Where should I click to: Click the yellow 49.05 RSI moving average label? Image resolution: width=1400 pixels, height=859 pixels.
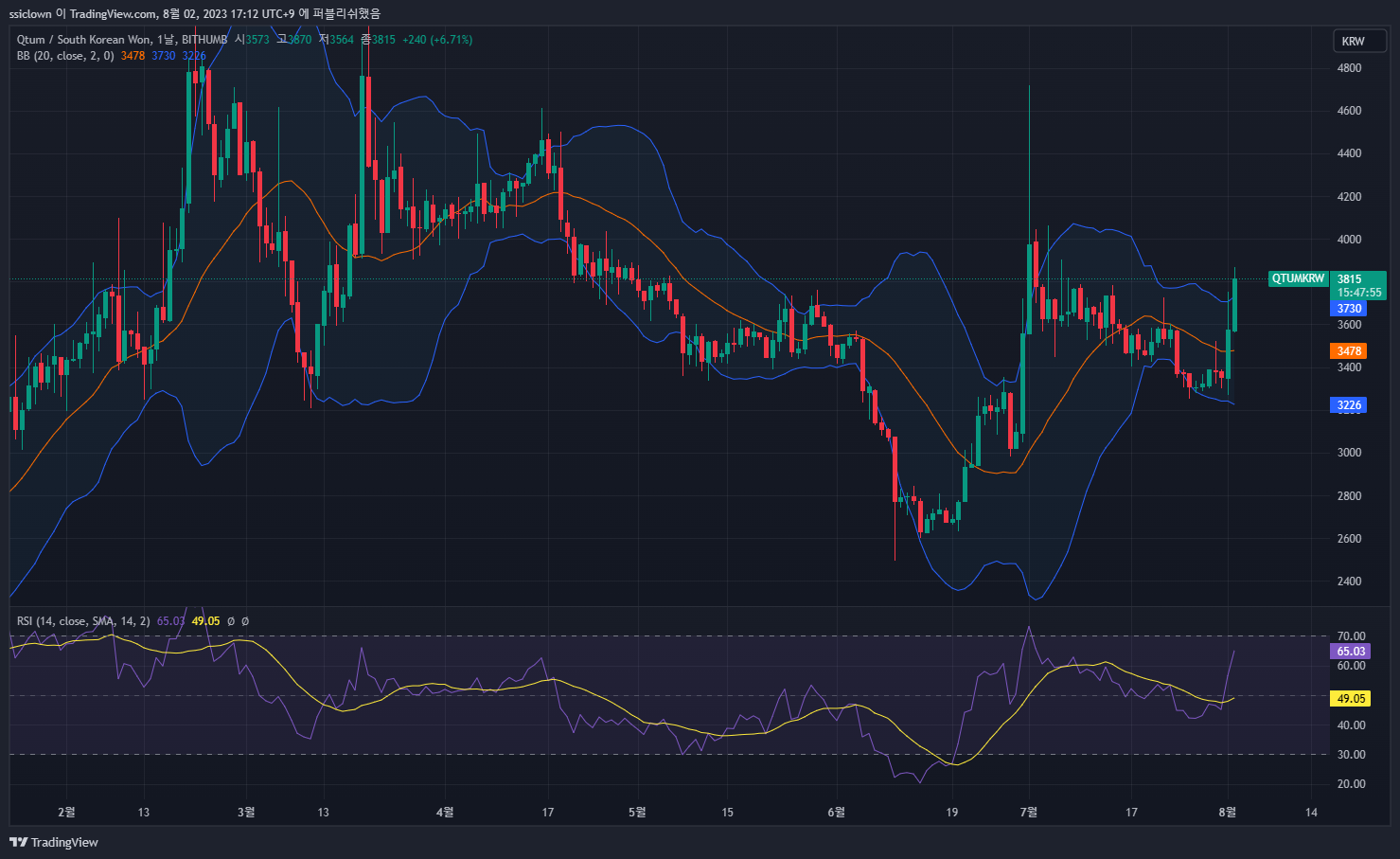pyautogui.click(x=1351, y=699)
